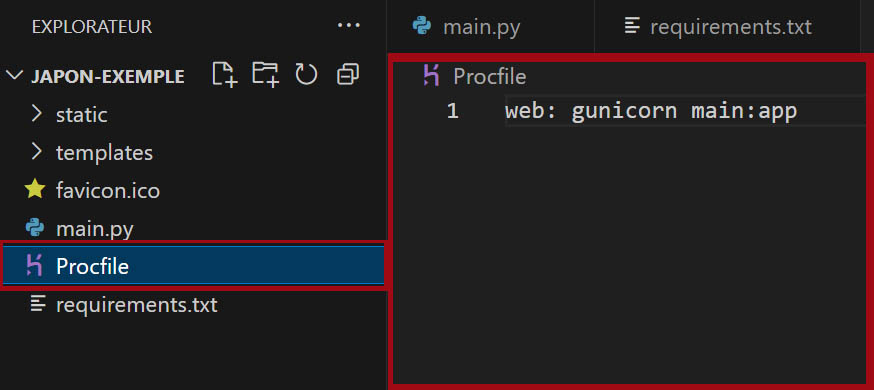Viewport: 874px width, 390px height.
Task: Click the Python icon next to main.py in the file tree
Action: point(35,228)
